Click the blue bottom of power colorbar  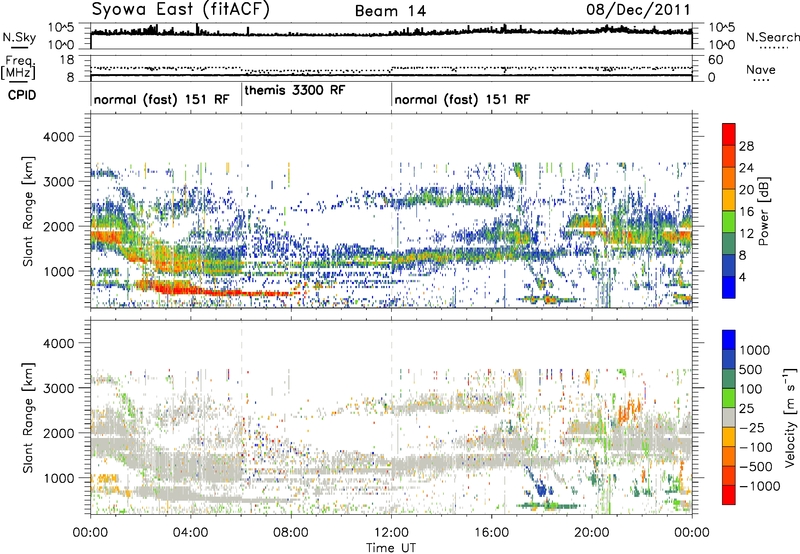tap(729, 288)
